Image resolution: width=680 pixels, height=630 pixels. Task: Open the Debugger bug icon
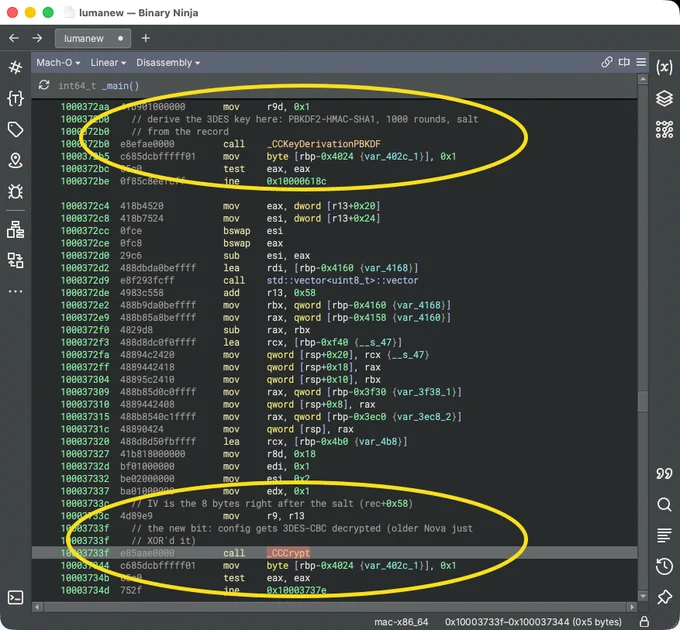(x=16, y=191)
